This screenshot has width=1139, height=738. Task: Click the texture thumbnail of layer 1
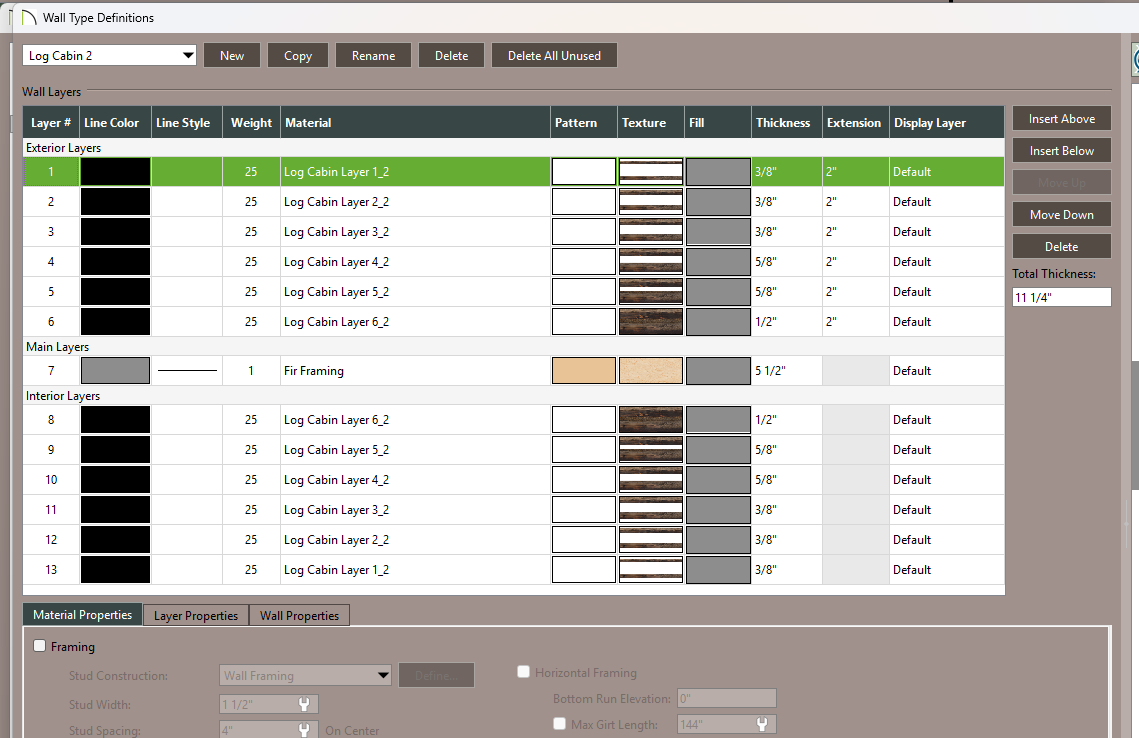pos(650,172)
